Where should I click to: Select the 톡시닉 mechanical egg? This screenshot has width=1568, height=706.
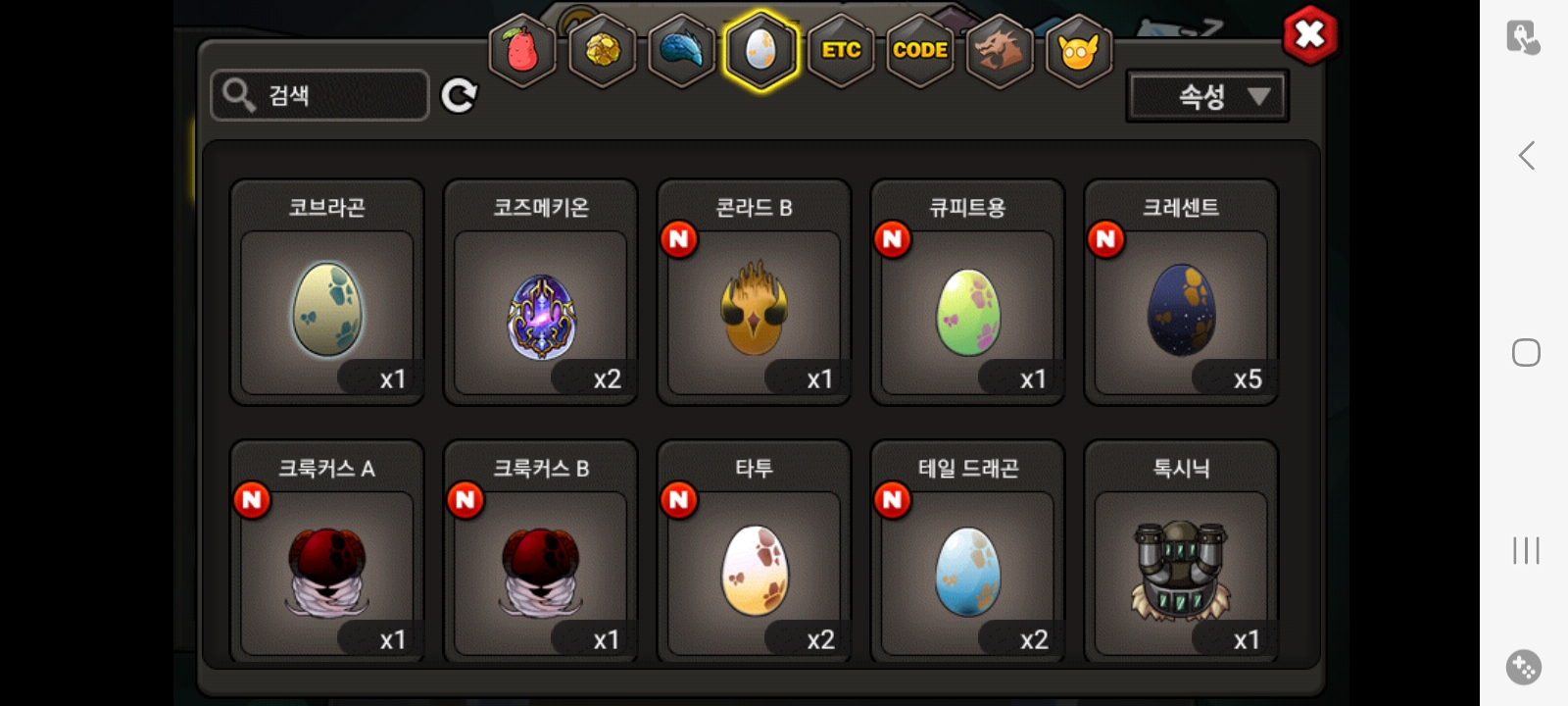pyautogui.click(x=1181, y=552)
